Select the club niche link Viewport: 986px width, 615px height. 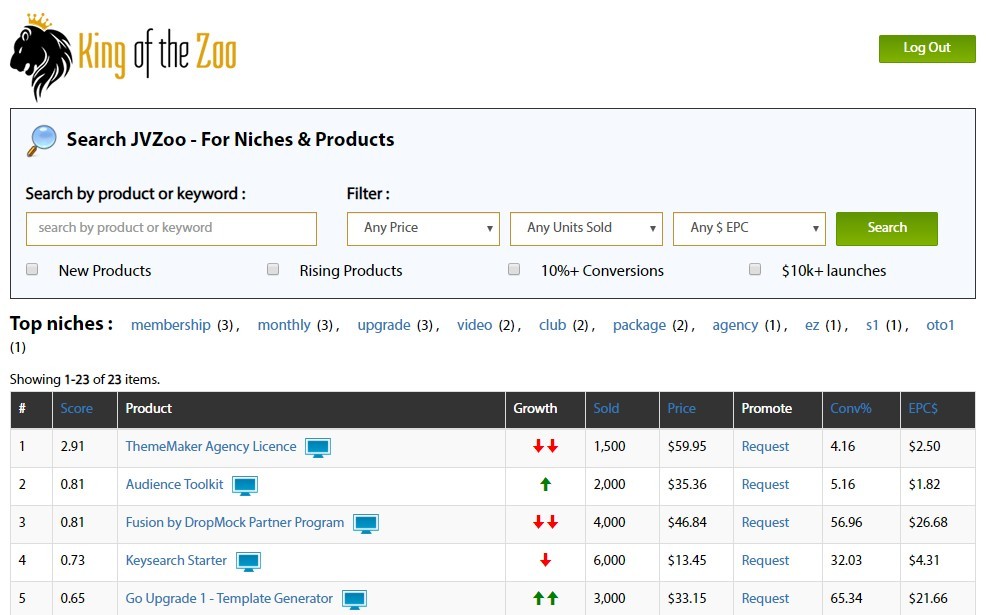(553, 325)
